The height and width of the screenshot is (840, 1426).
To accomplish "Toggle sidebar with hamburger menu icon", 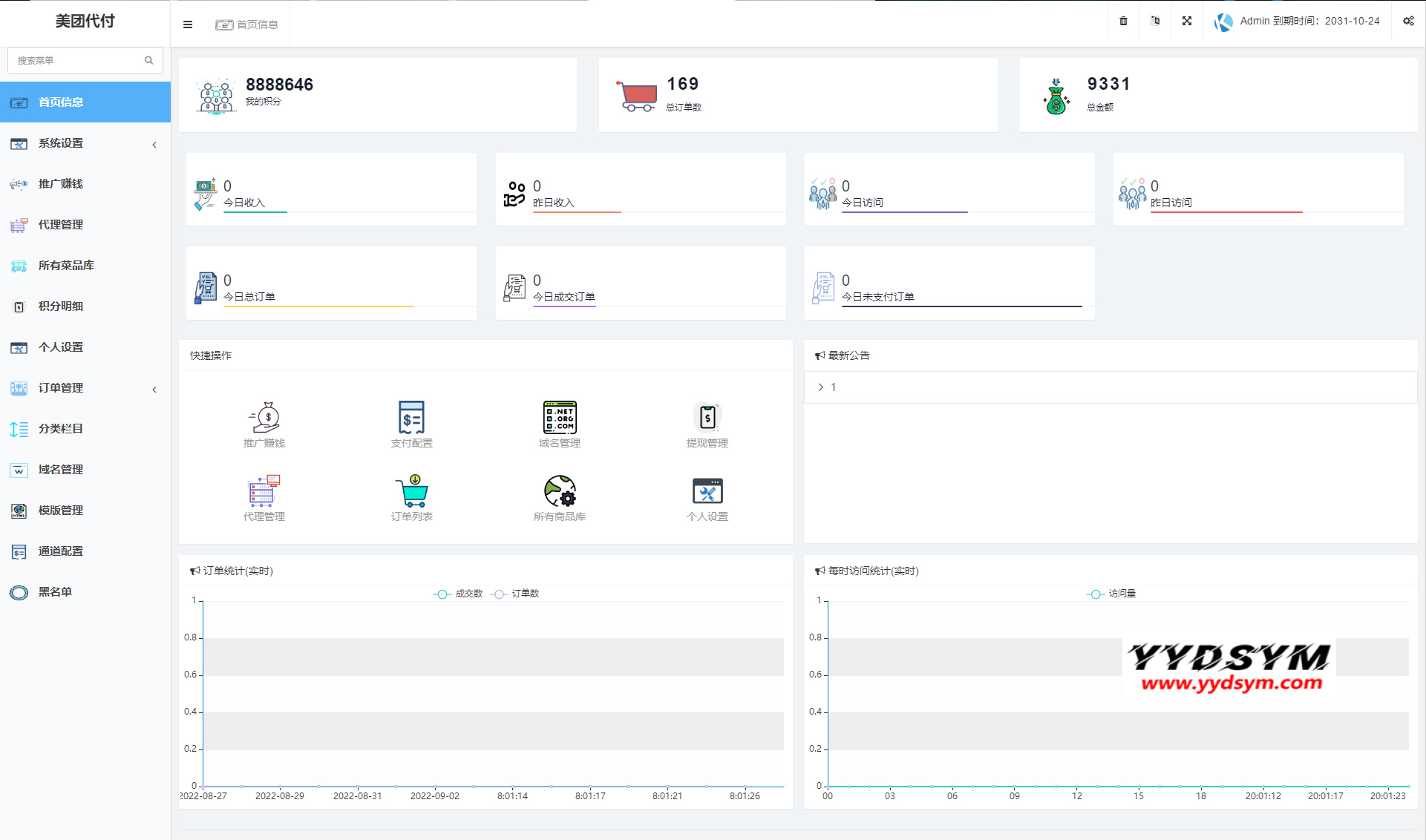I will coord(188,24).
